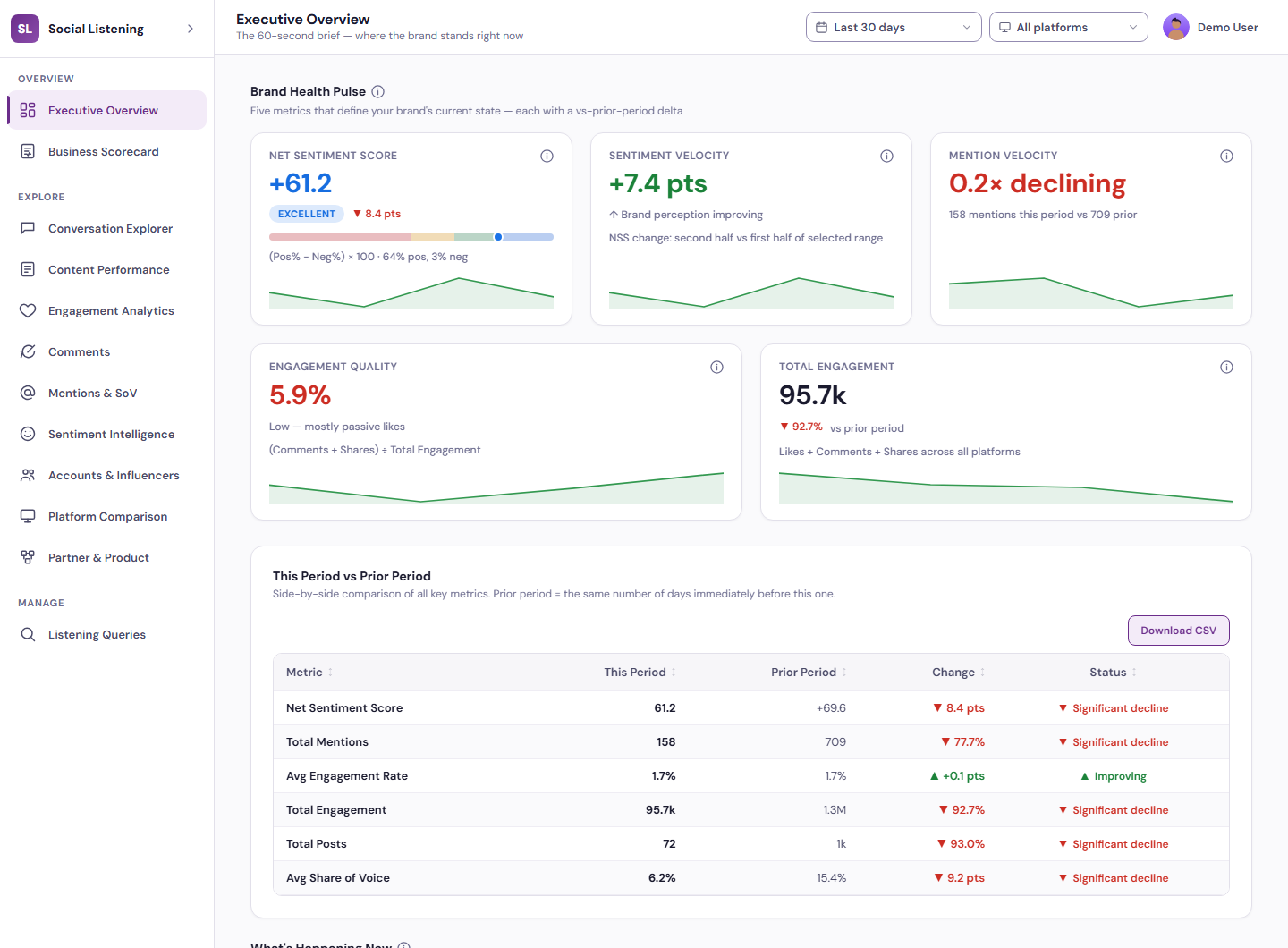Click the Total Mentions table row

(x=751, y=742)
